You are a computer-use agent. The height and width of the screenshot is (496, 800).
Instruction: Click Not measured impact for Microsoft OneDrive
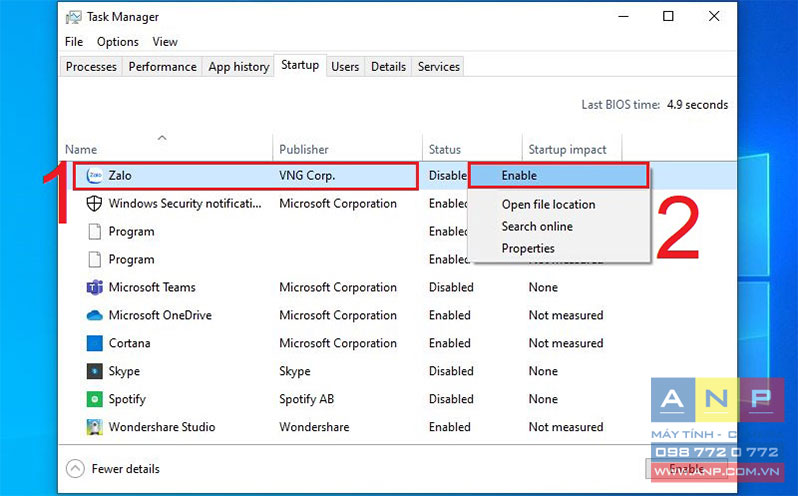pos(566,315)
